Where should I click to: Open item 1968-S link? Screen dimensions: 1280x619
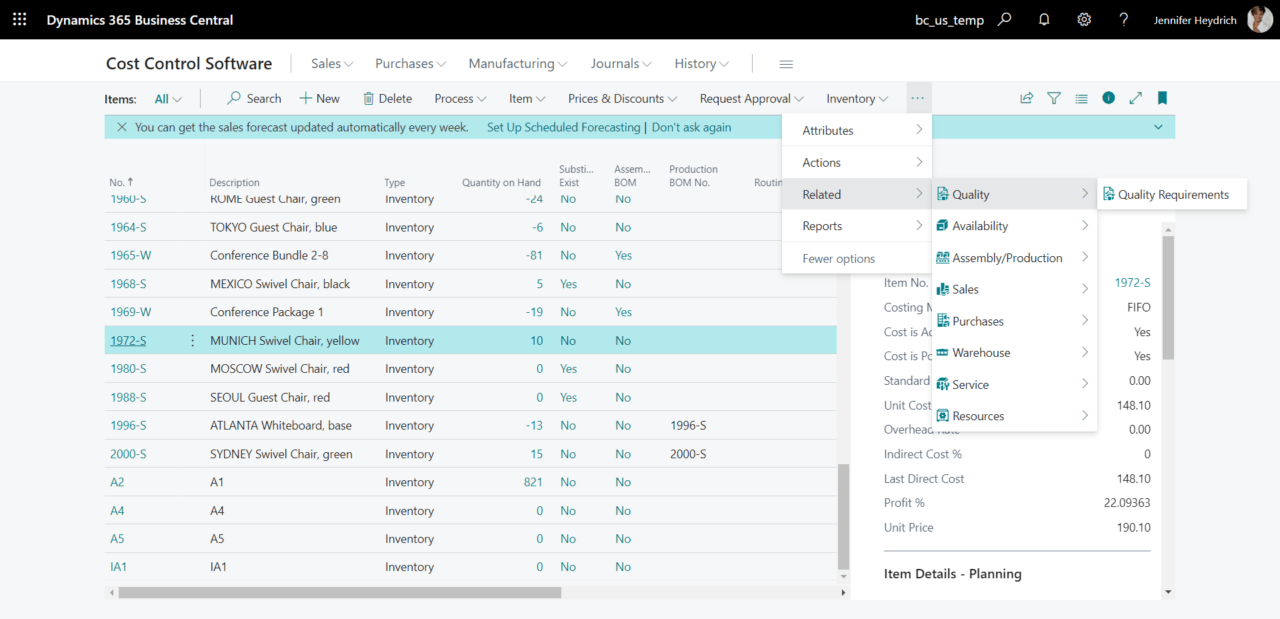[x=128, y=284]
